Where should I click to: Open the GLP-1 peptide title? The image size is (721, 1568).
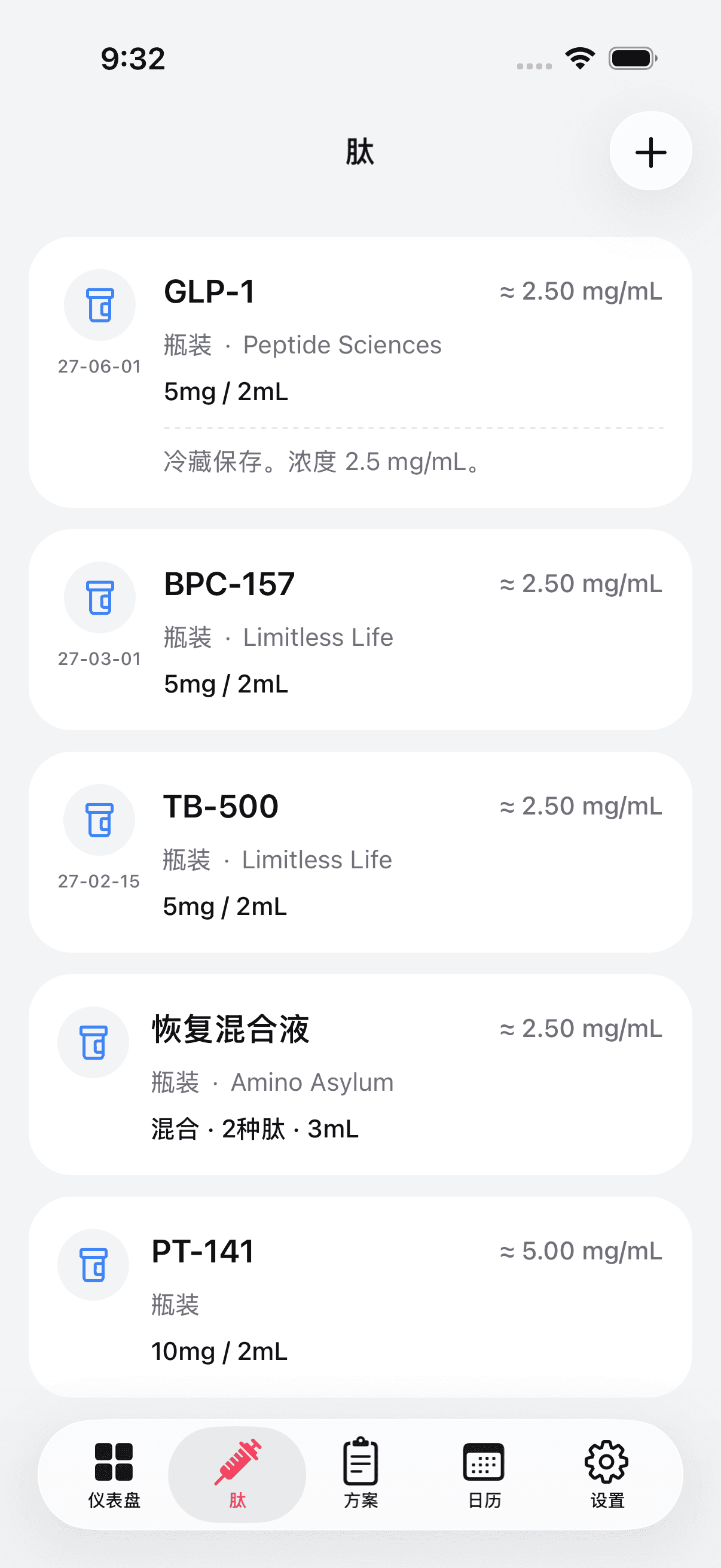(209, 292)
